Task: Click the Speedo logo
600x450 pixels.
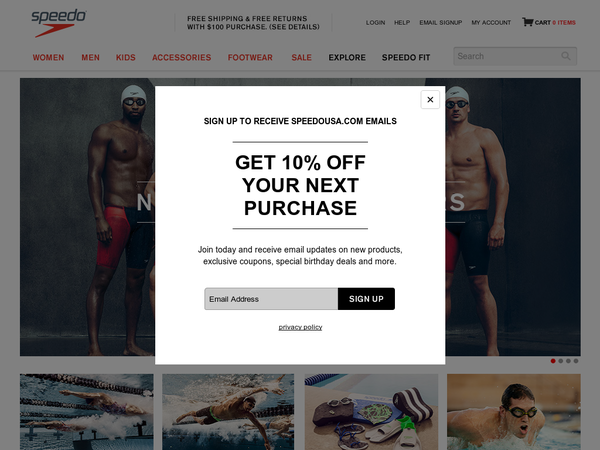Action: pyautogui.click(x=59, y=23)
